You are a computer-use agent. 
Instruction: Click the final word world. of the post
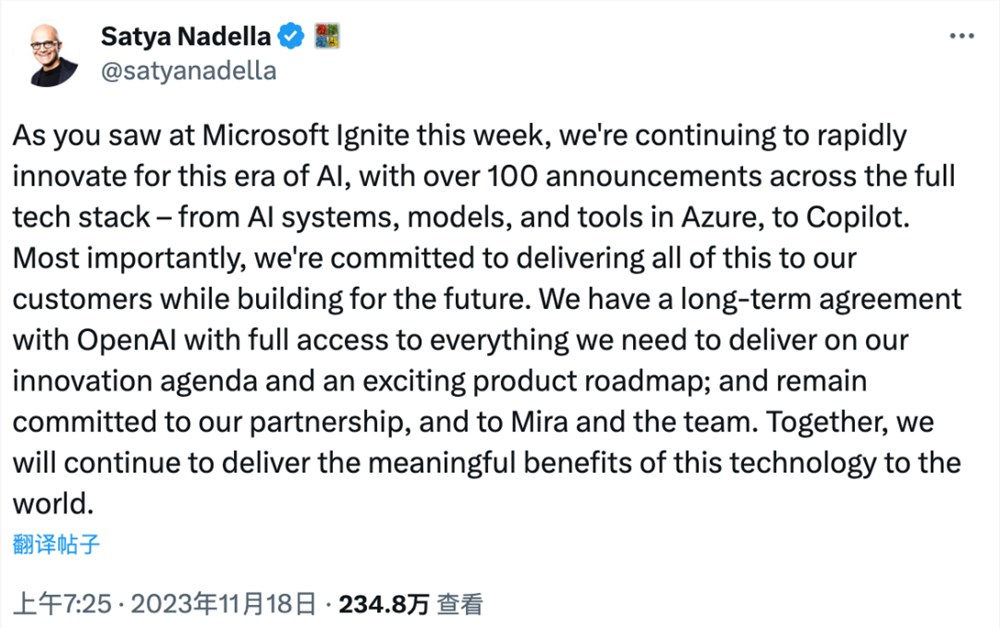tap(53, 504)
